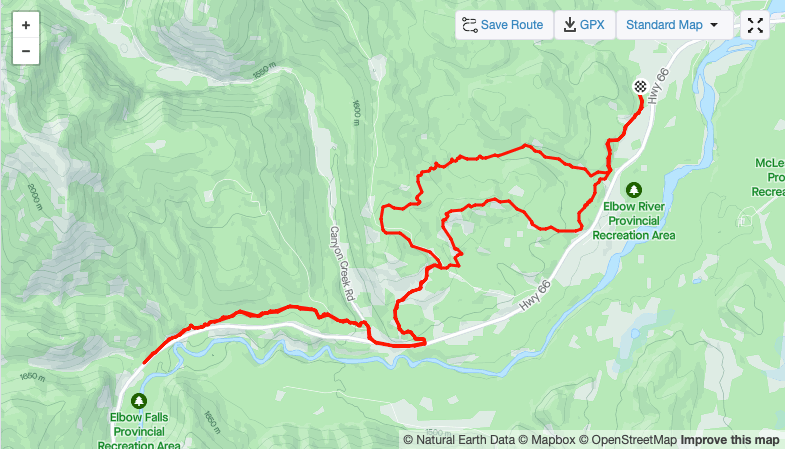
Task: Click the red route start near Elbow Falls
Action: pos(145,362)
